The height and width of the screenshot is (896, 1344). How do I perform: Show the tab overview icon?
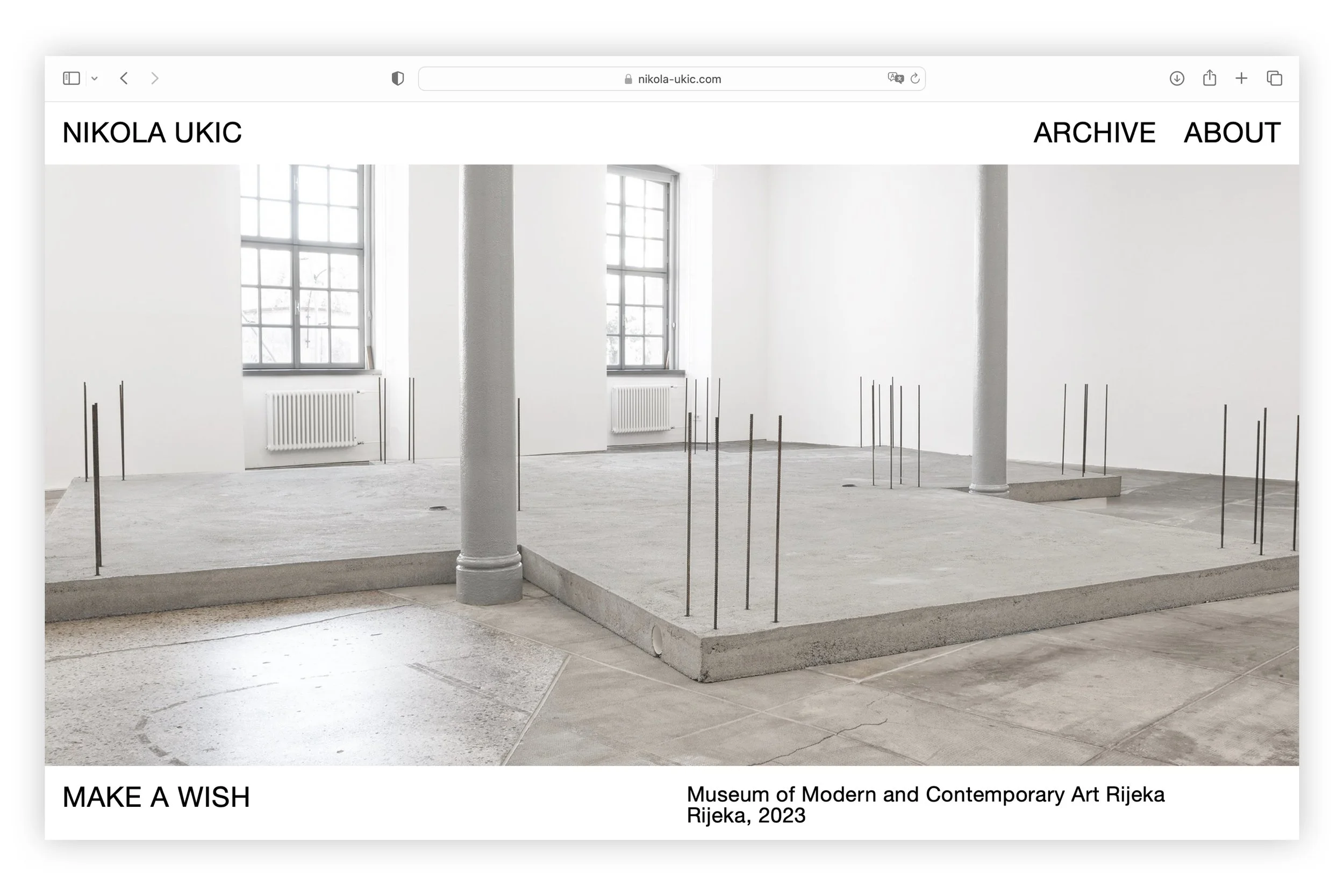coord(1274,78)
